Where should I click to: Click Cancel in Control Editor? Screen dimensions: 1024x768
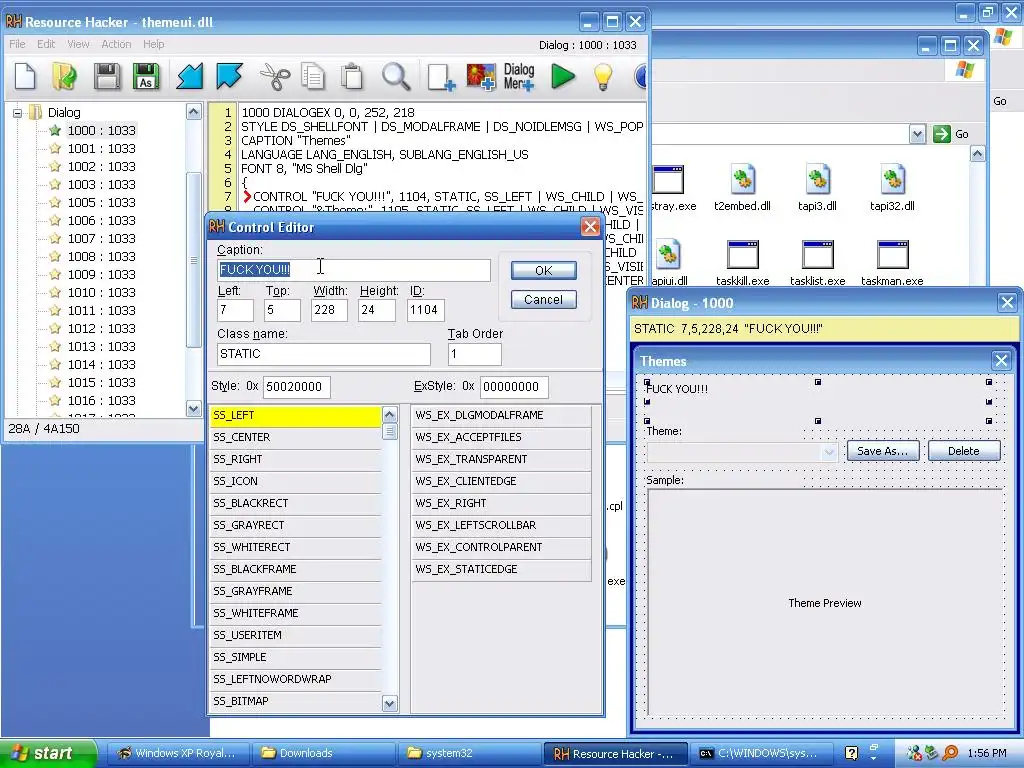coord(543,300)
